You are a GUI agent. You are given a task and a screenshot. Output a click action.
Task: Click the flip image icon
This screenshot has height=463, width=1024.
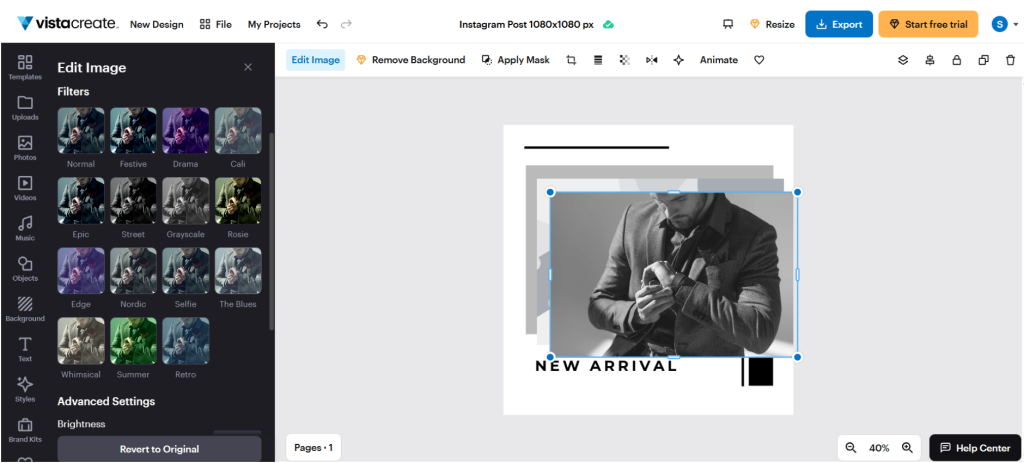pos(652,60)
